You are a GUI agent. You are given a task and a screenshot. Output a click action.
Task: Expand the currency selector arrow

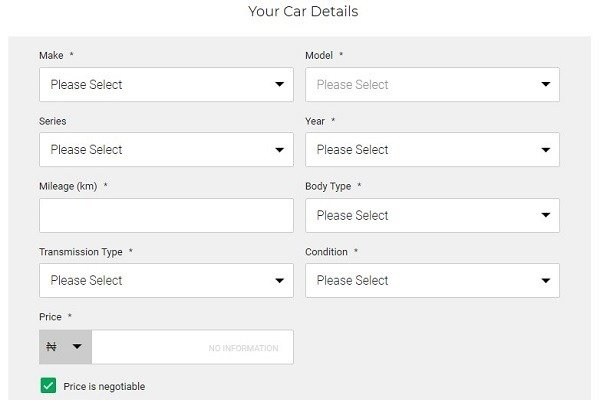point(77,347)
